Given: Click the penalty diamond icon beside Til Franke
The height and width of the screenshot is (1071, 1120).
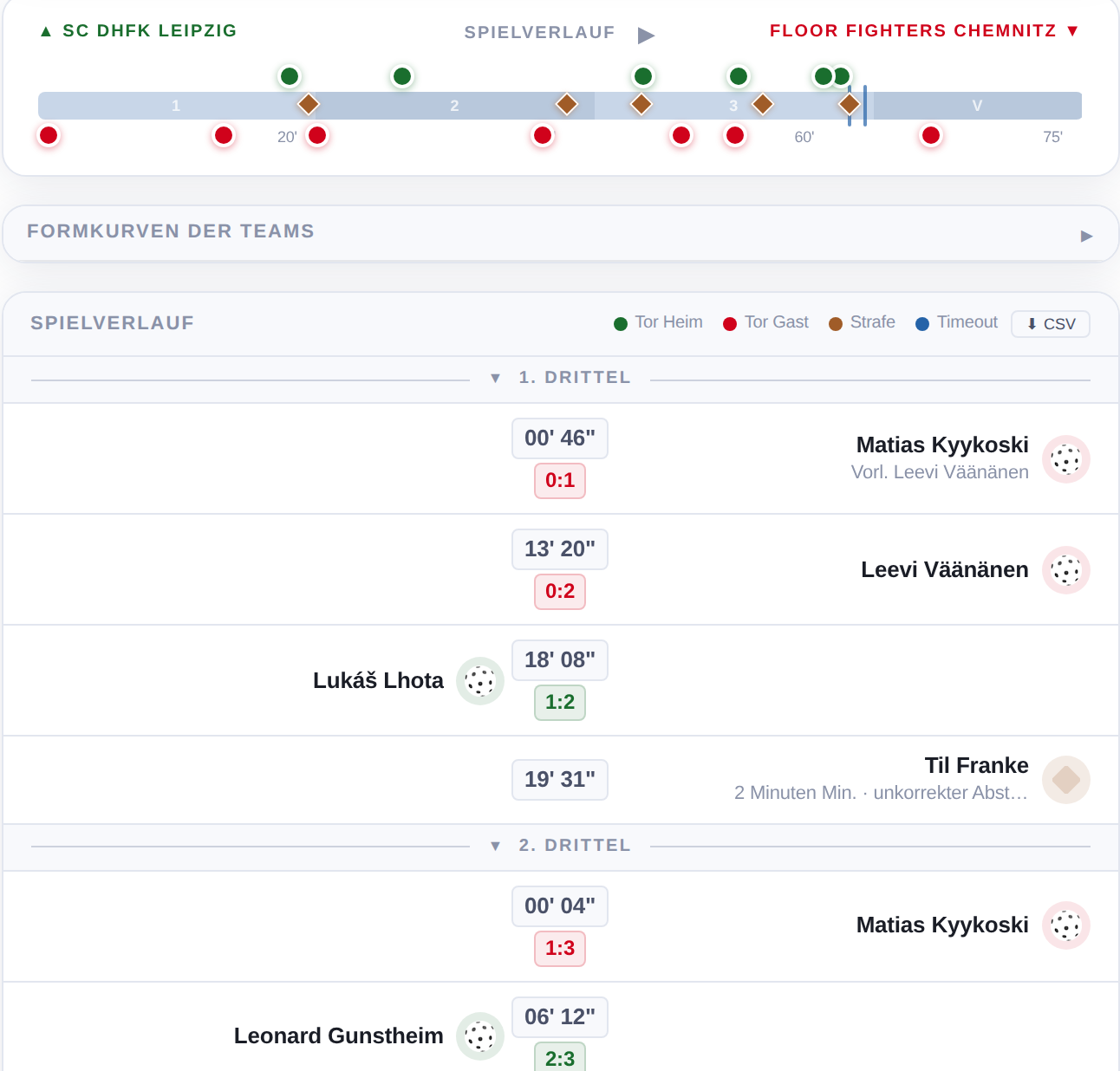Looking at the screenshot, I should pyautogui.click(x=1066, y=780).
